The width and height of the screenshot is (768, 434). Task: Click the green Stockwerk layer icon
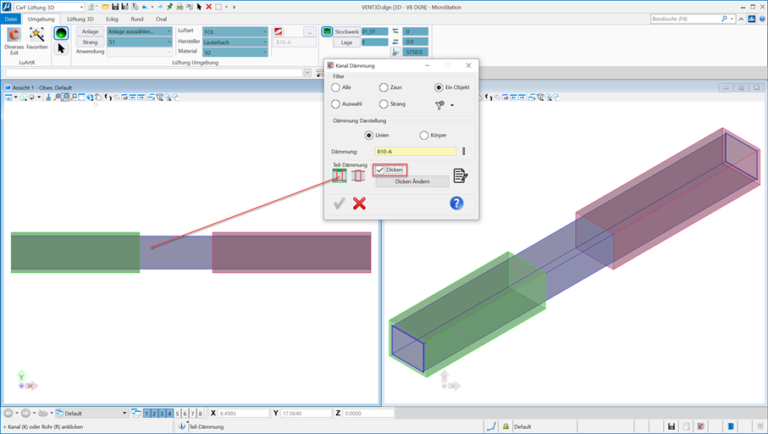coord(327,31)
